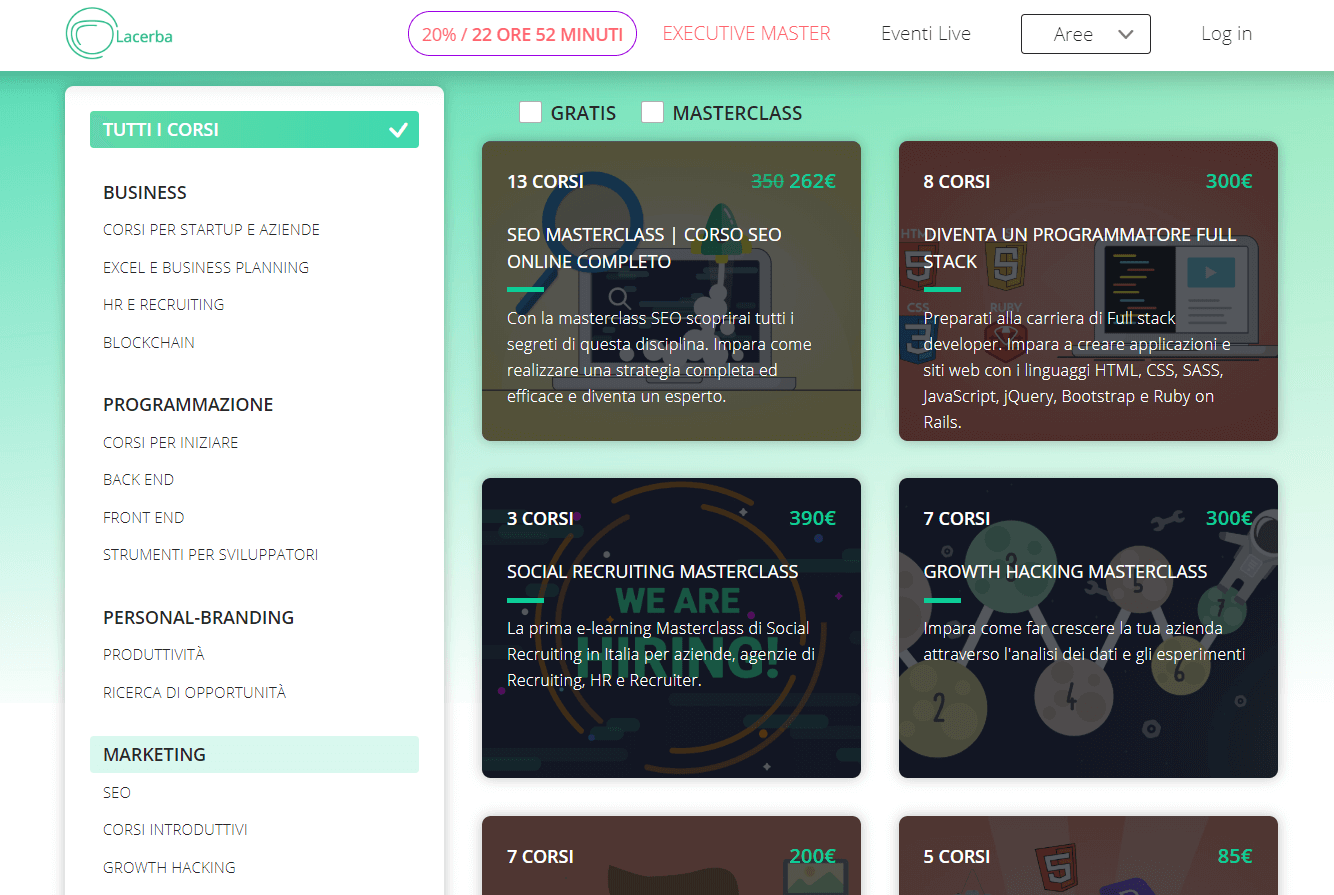Choose Back End subcategory
Image resolution: width=1334 pixels, height=895 pixels.
coord(138,480)
